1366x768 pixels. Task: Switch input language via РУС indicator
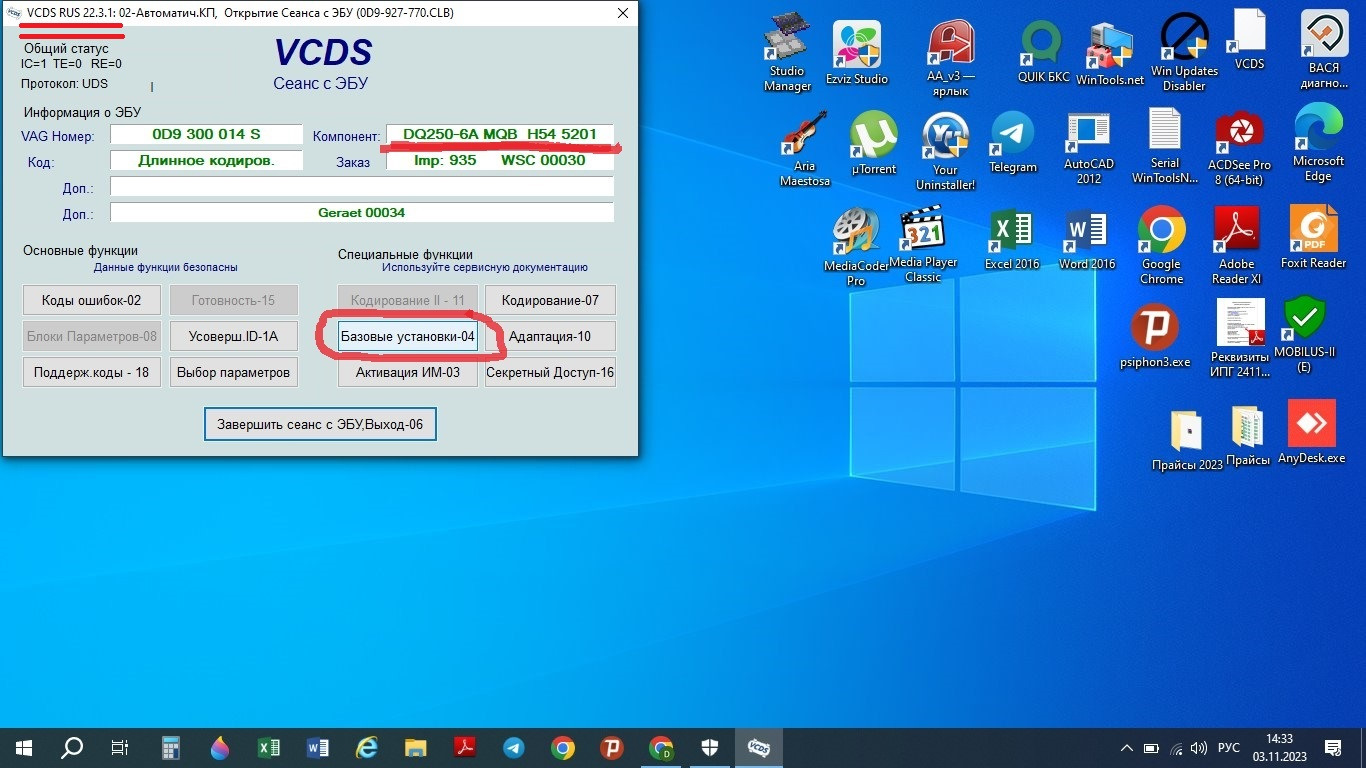(x=1229, y=748)
